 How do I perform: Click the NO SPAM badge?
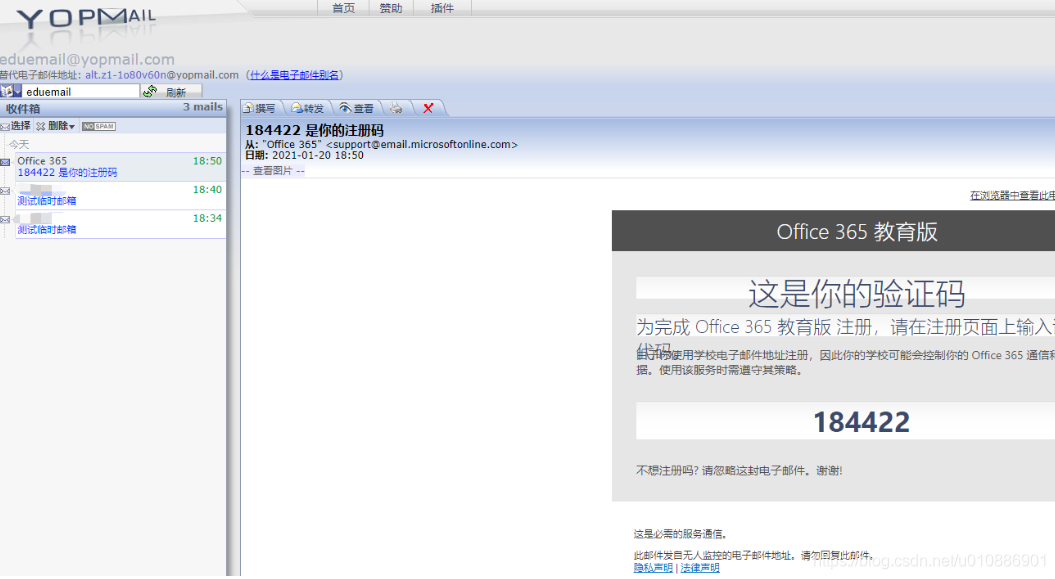(99, 126)
